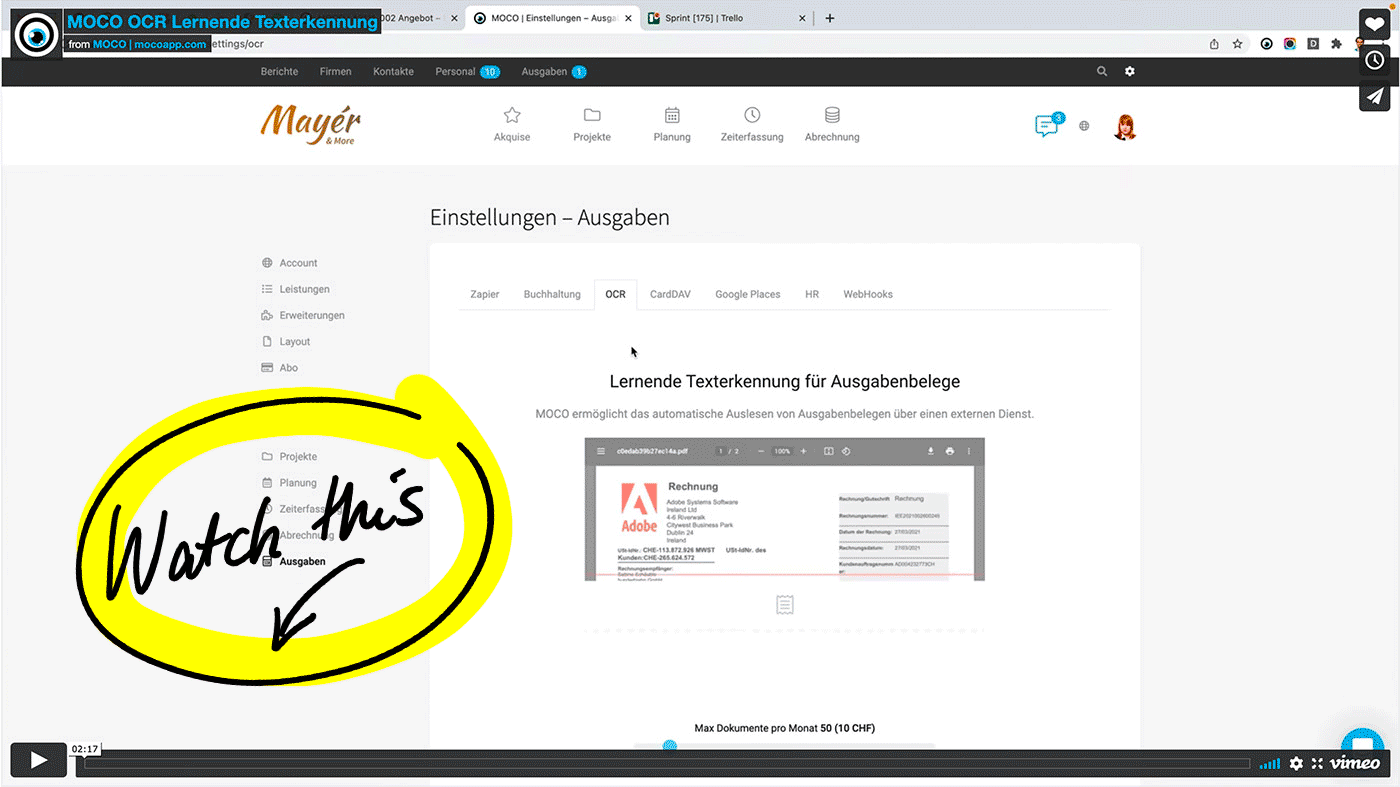Click the MOCO eye avatar in video header
The width and height of the screenshot is (1400, 787).
click(x=37, y=35)
